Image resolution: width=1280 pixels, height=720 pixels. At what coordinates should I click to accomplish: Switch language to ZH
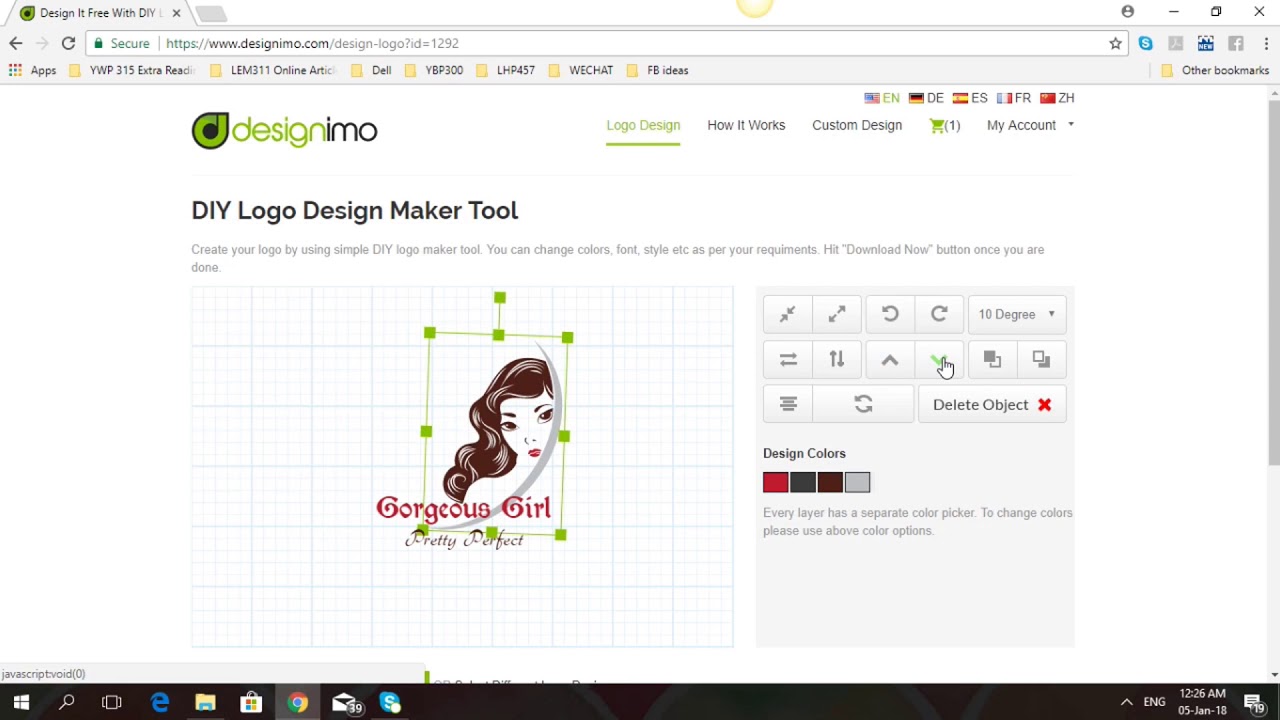click(x=1057, y=98)
